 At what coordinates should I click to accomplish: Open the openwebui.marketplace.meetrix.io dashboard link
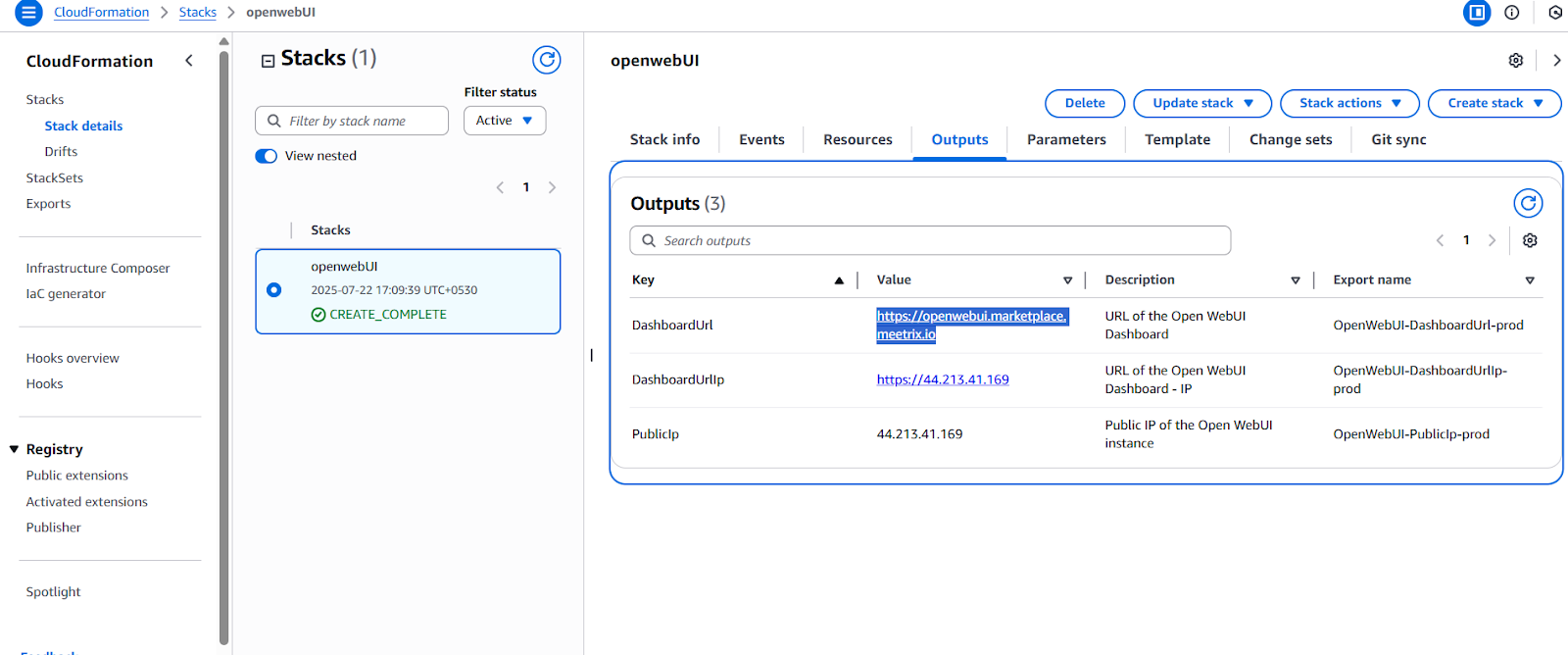971,325
